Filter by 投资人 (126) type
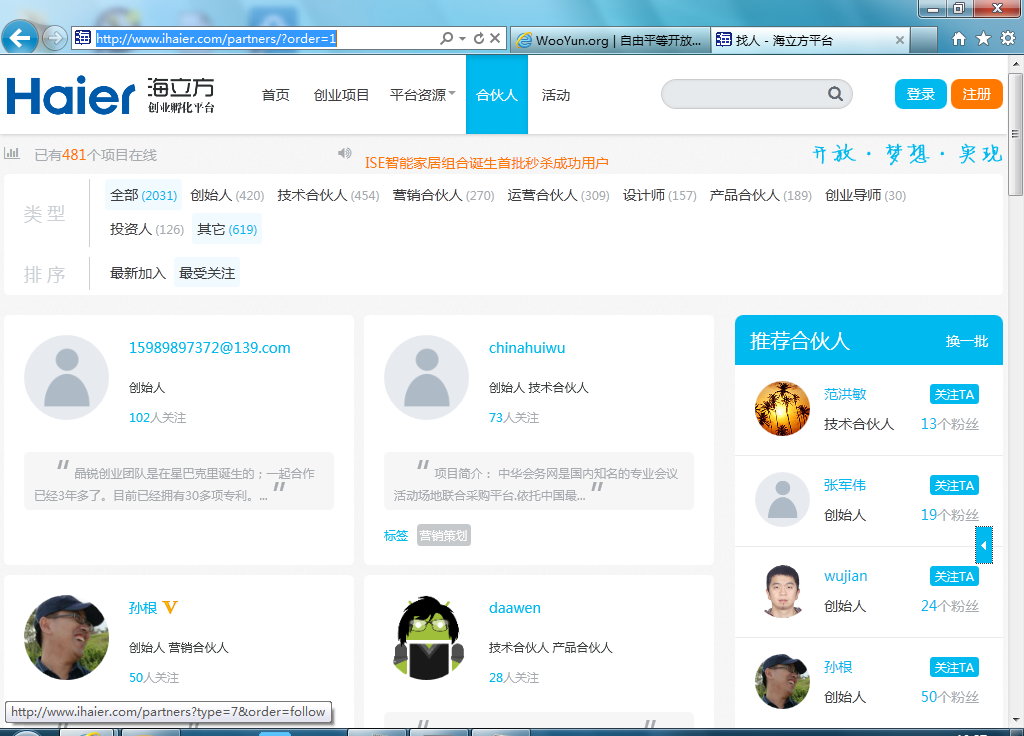This screenshot has height=736, width=1024. pyautogui.click(x=147, y=229)
